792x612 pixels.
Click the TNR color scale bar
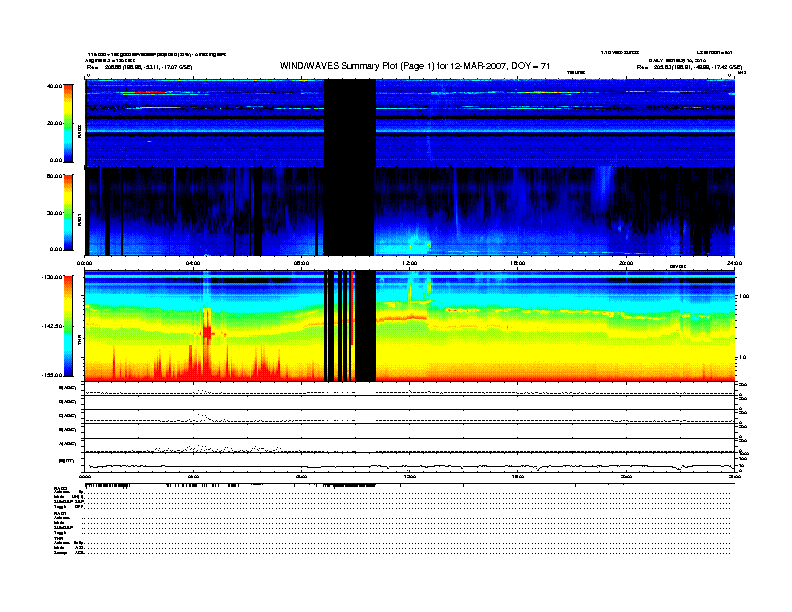(x=68, y=326)
